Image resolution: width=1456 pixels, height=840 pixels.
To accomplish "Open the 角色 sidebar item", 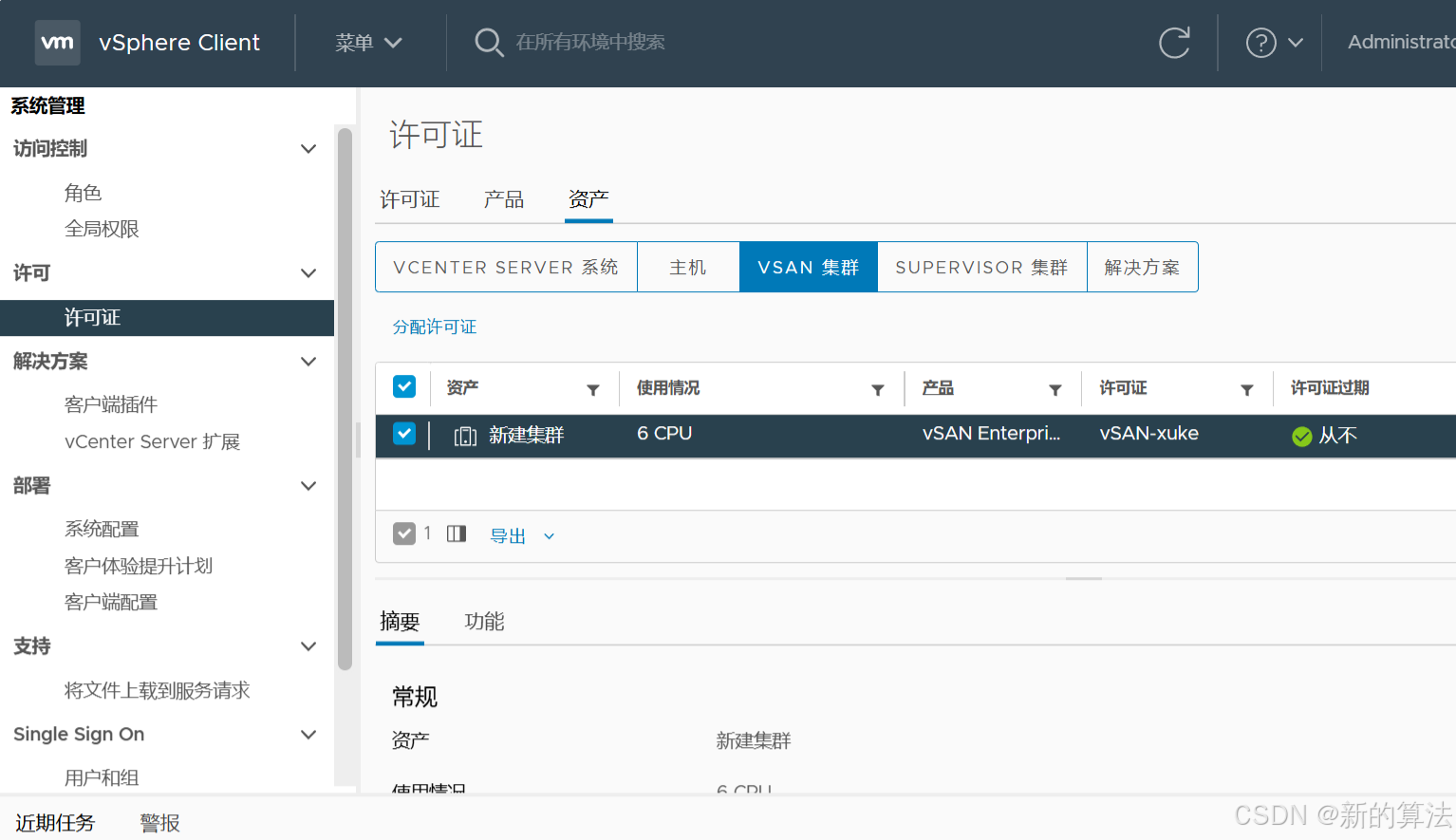I will coord(84,193).
